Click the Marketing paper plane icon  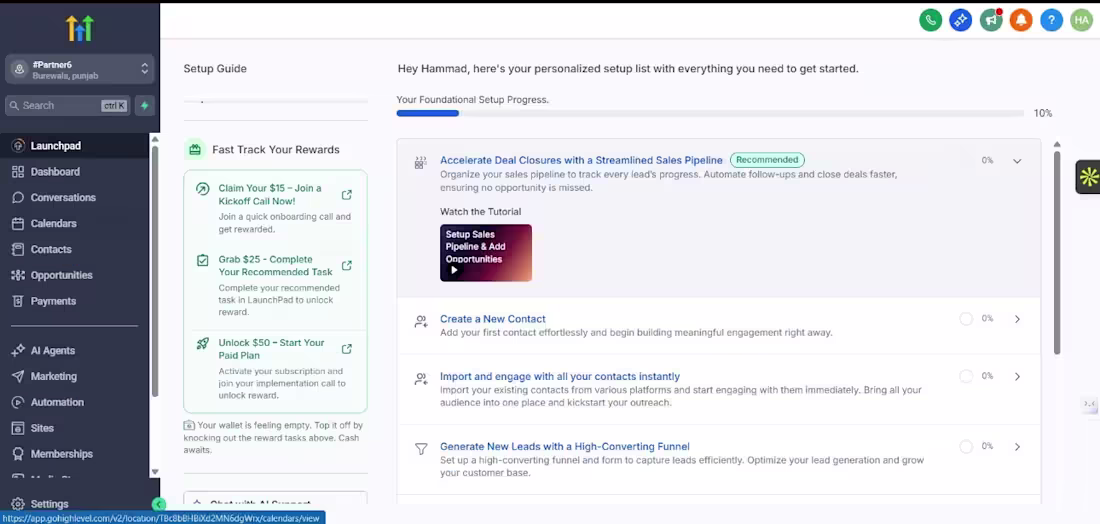tap(18, 377)
